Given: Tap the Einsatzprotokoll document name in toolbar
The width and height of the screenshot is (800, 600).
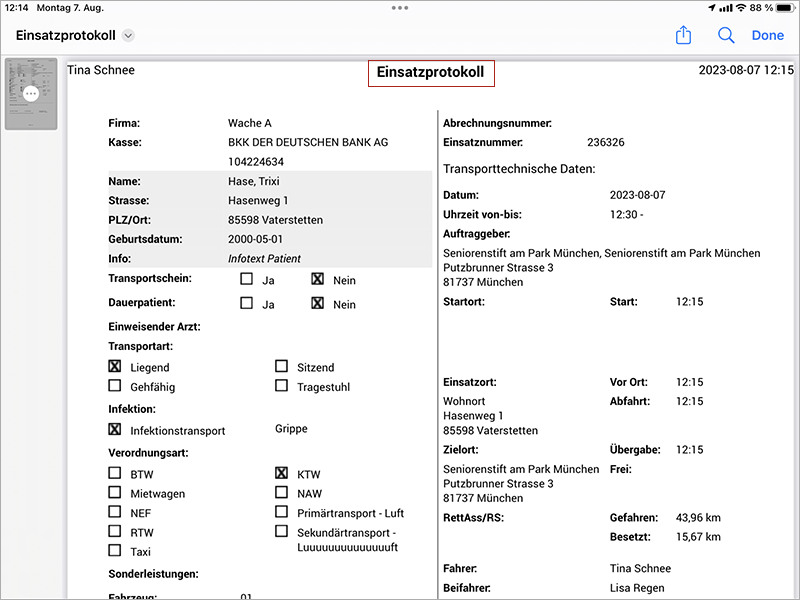Looking at the screenshot, I should click(x=65, y=36).
